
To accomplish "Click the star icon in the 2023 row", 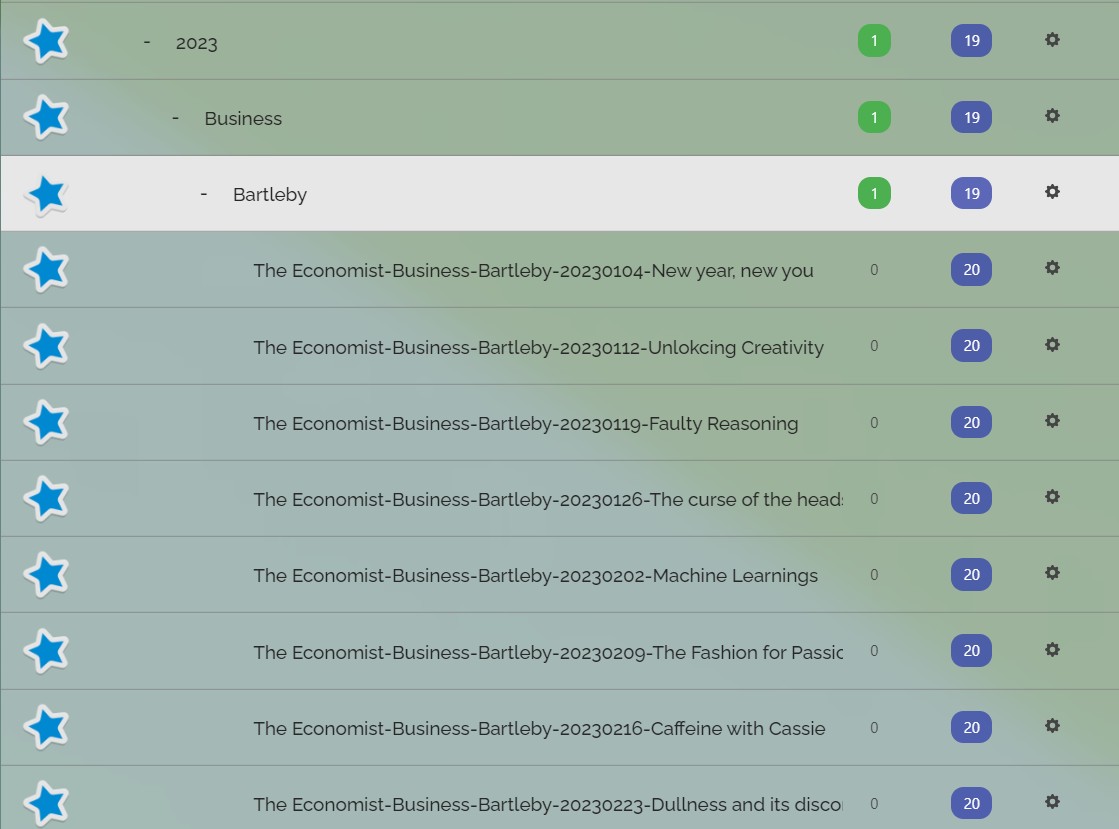I will pyautogui.click(x=46, y=41).
